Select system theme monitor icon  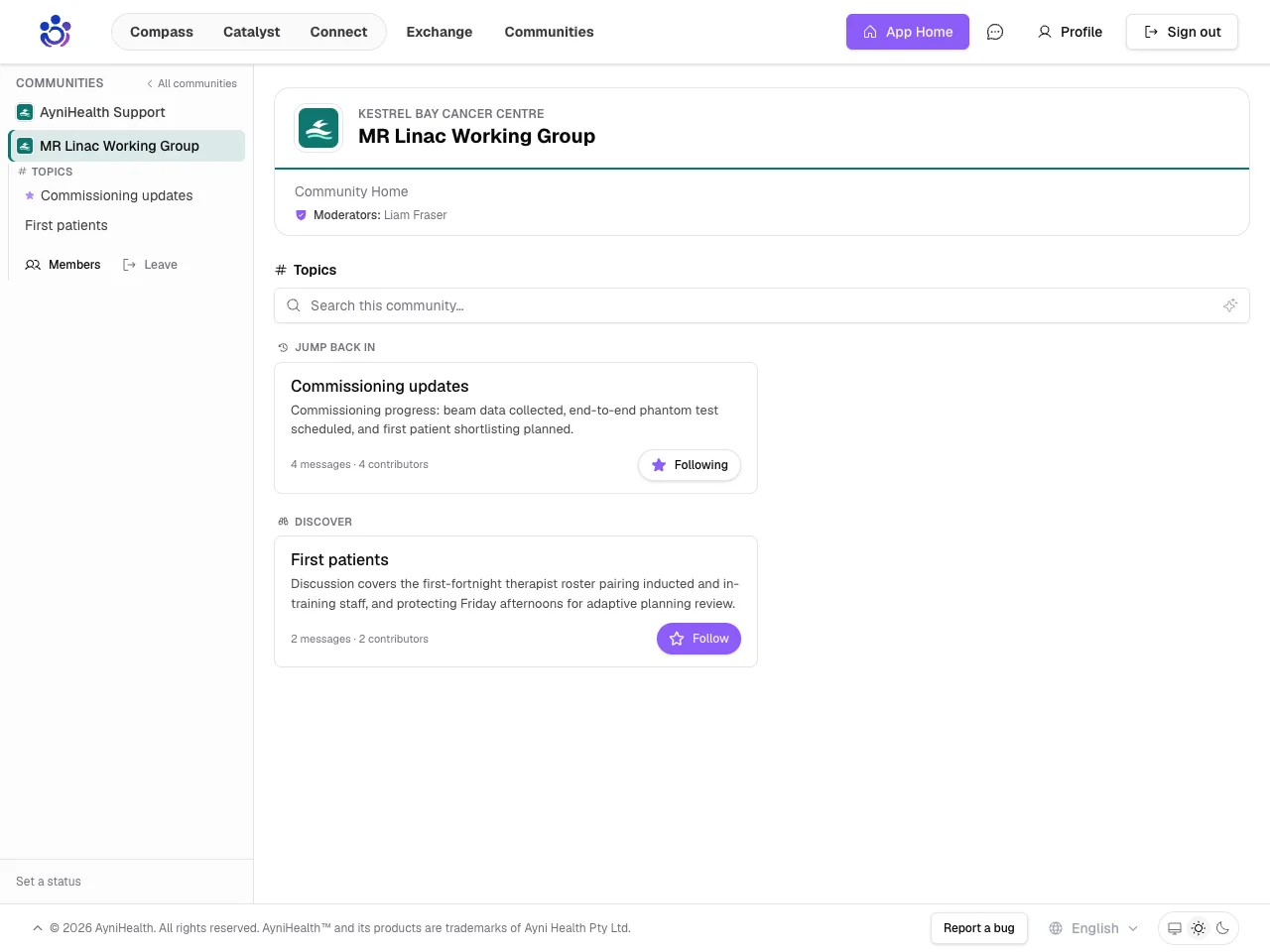click(1175, 928)
